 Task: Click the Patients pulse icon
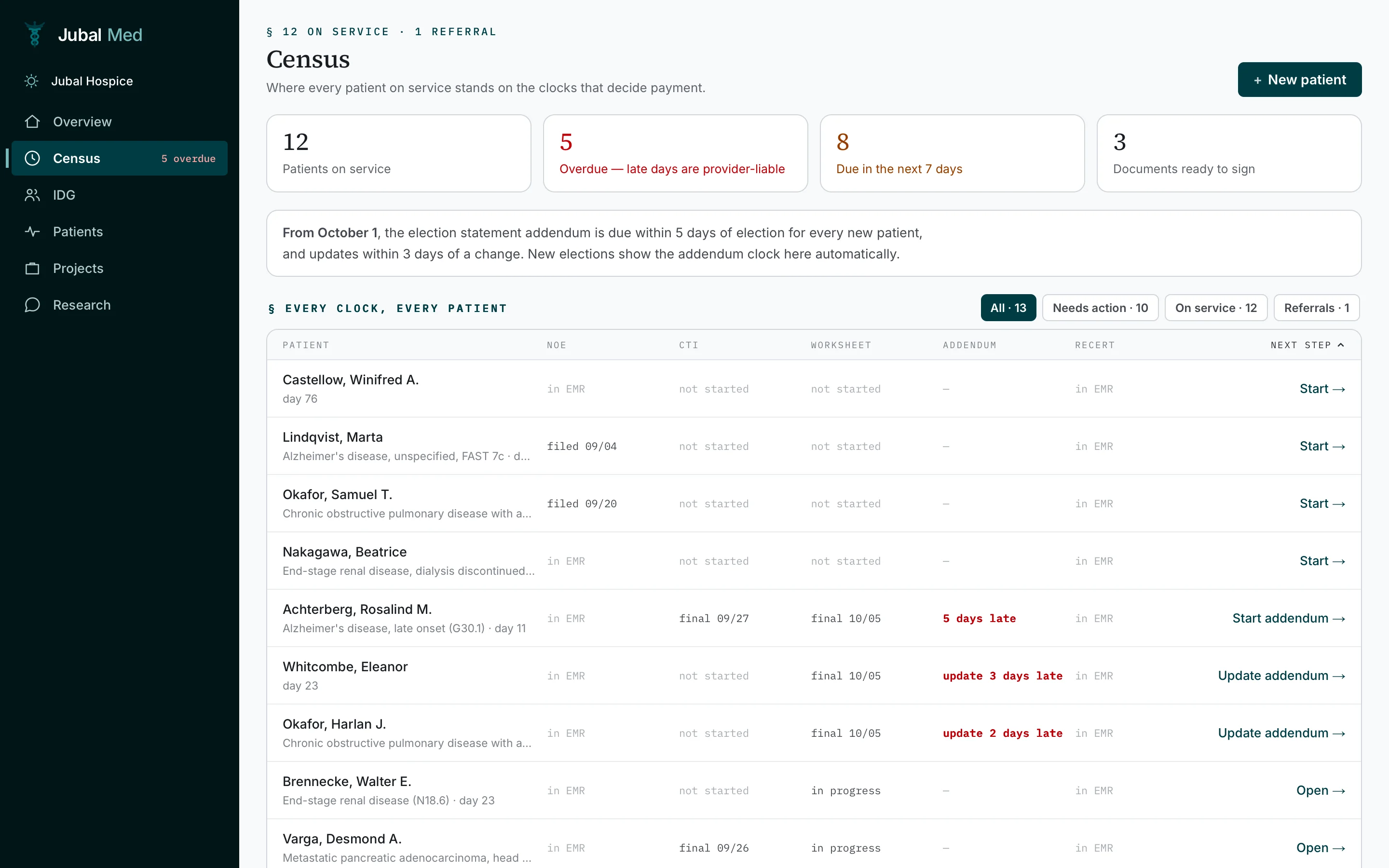point(32,232)
